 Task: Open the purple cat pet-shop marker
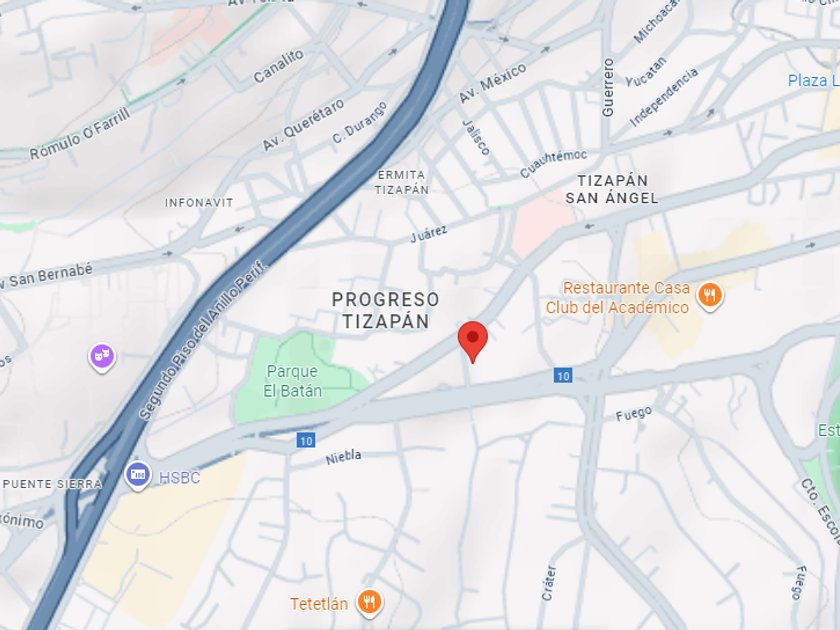pyautogui.click(x=102, y=356)
